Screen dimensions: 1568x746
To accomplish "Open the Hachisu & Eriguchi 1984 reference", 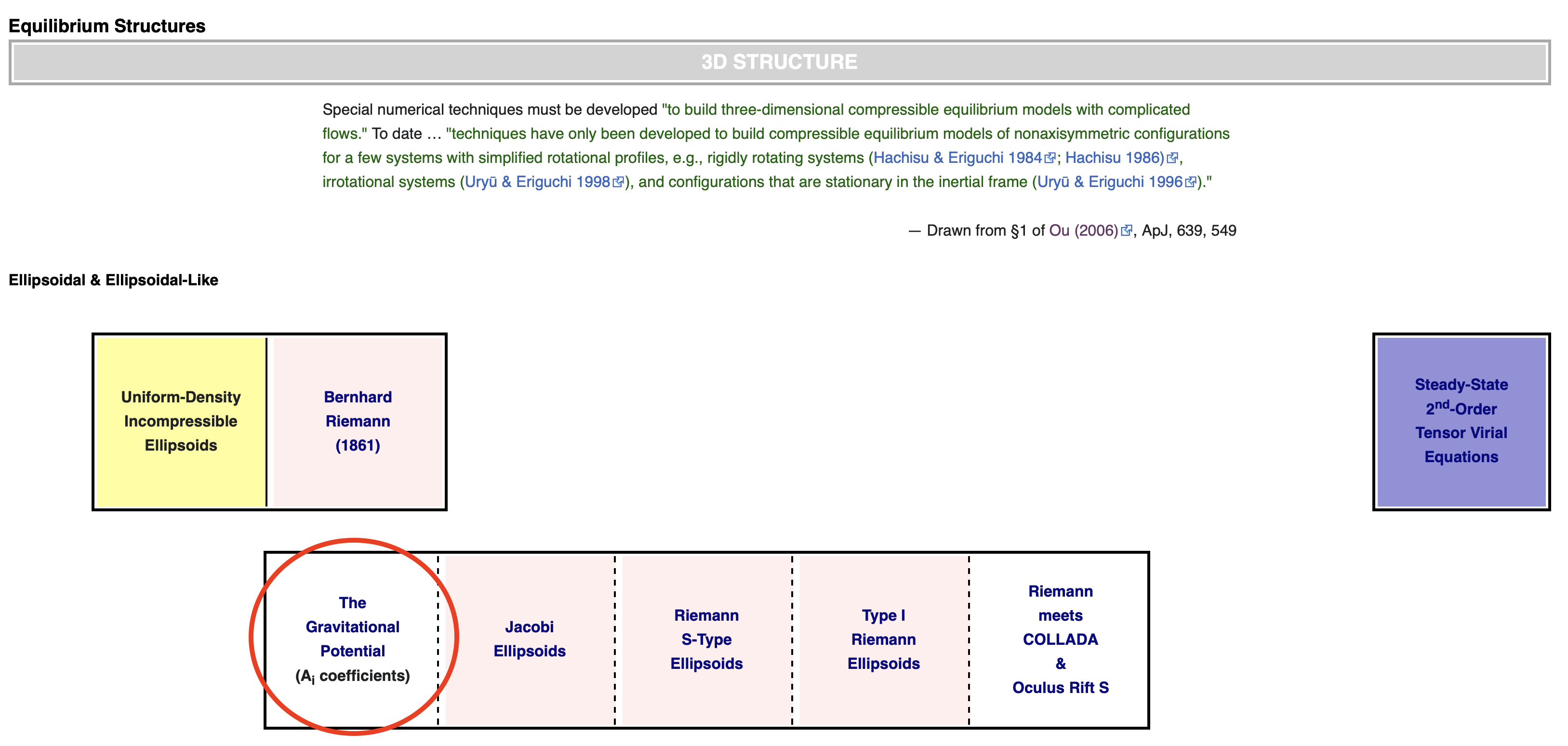I will click(x=957, y=158).
